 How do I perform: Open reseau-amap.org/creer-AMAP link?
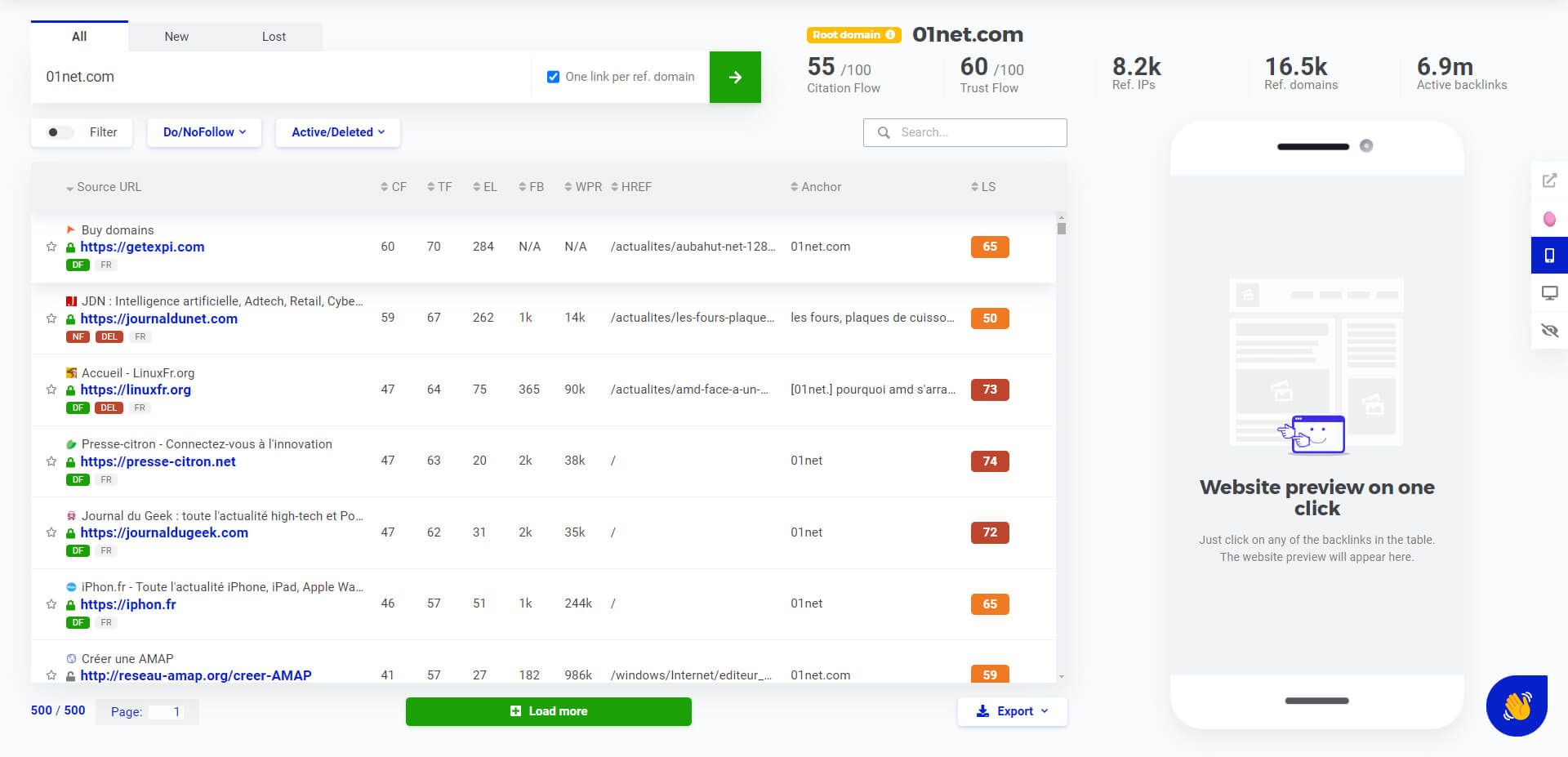(x=196, y=675)
